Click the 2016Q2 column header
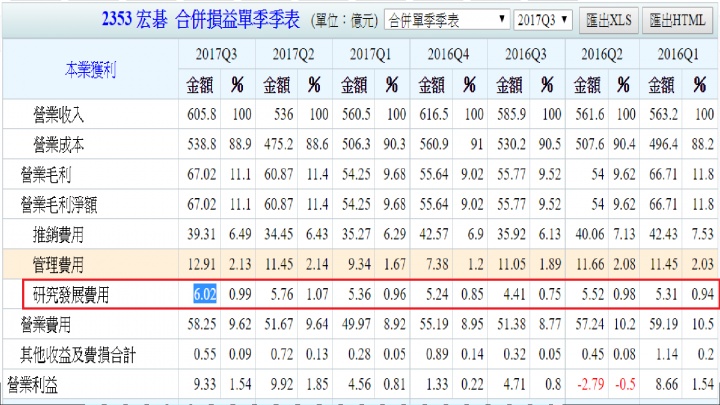This screenshot has height=405, width=720. coord(602,54)
